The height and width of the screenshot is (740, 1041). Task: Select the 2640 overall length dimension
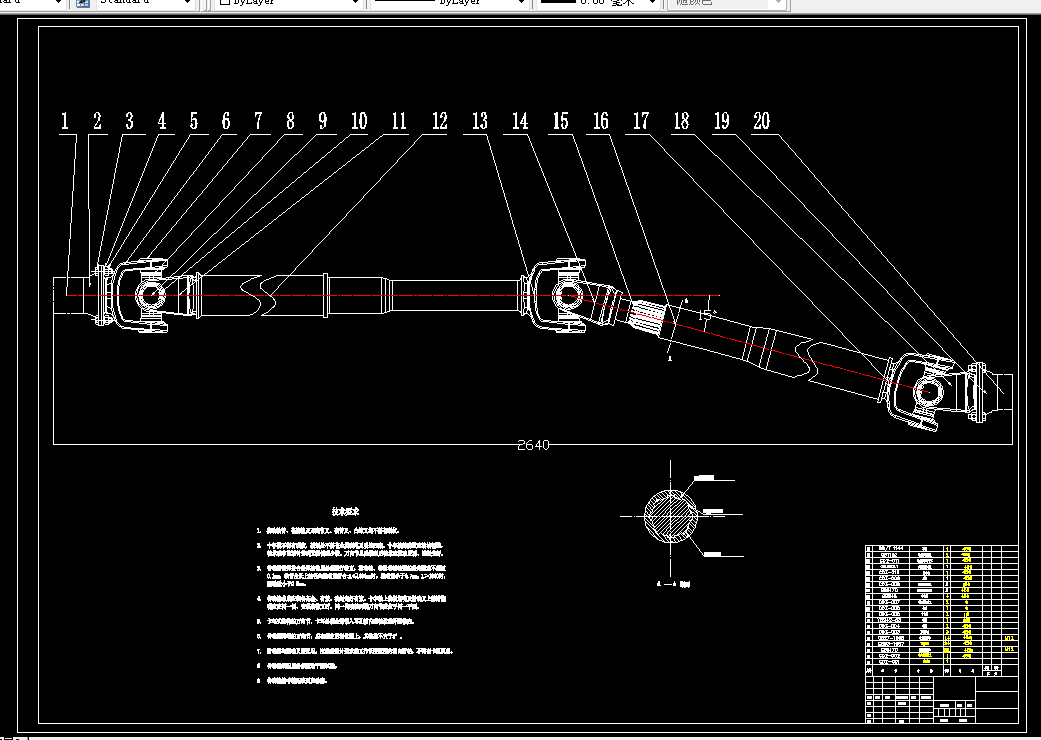(x=533, y=445)
